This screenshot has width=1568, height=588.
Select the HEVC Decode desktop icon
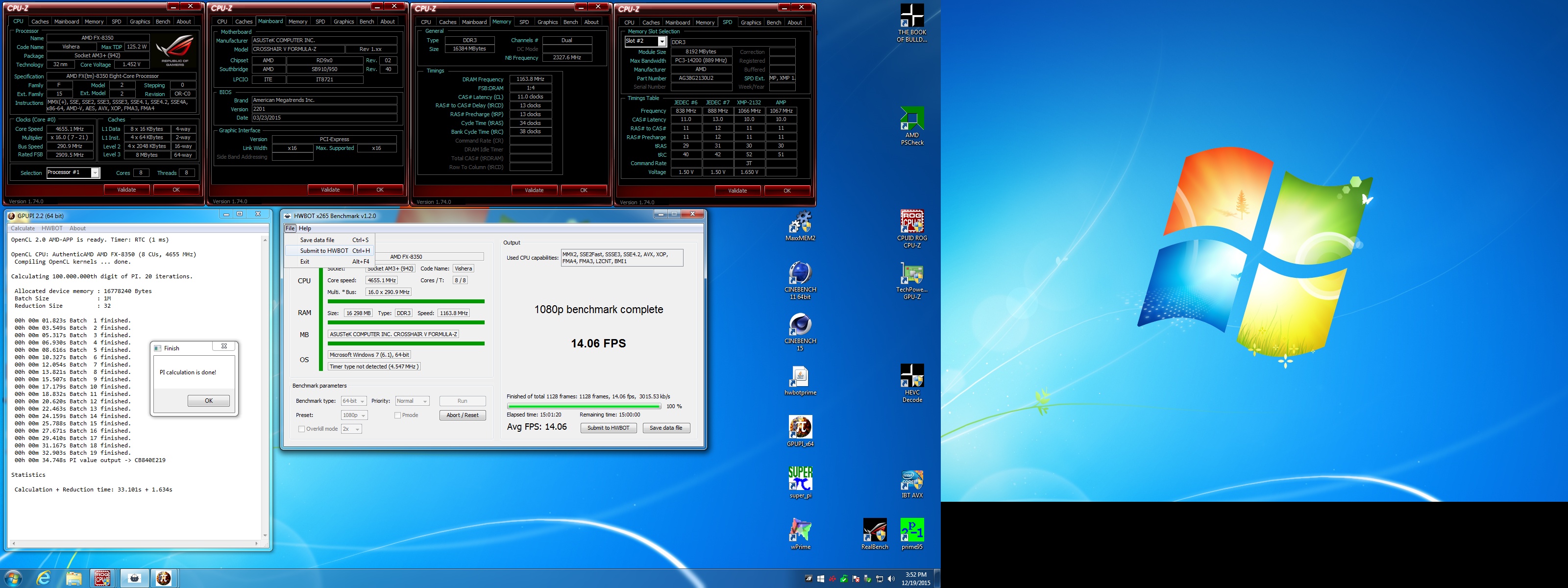point(911,384)
